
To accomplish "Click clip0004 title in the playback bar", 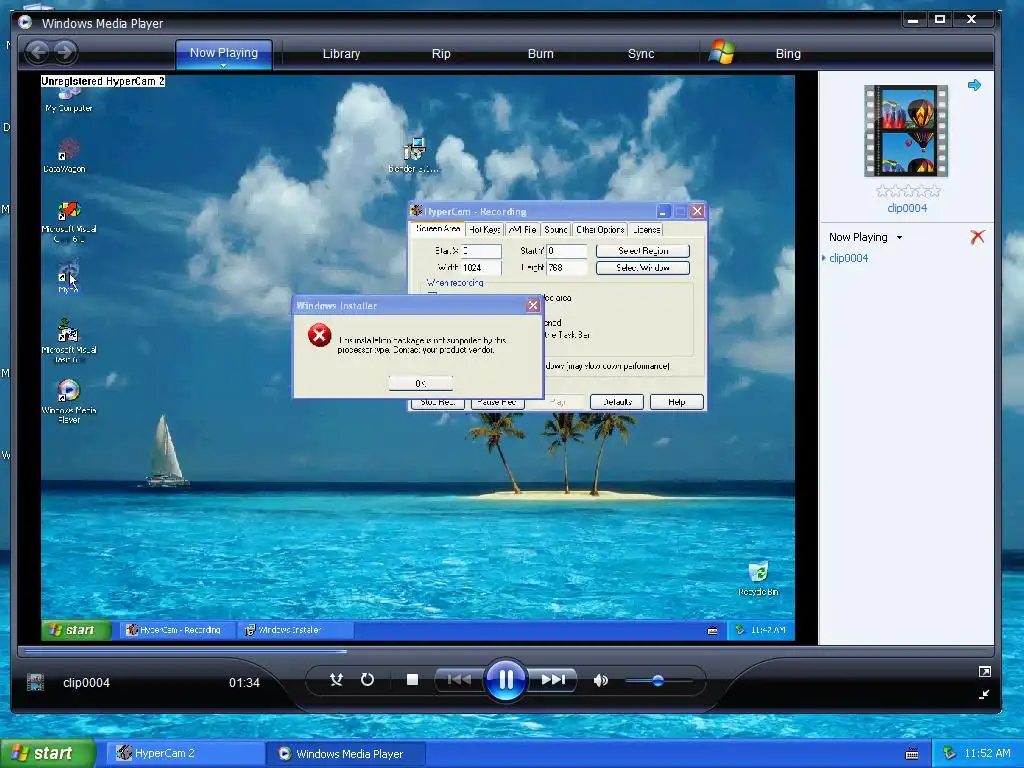I will click(86, 682).
